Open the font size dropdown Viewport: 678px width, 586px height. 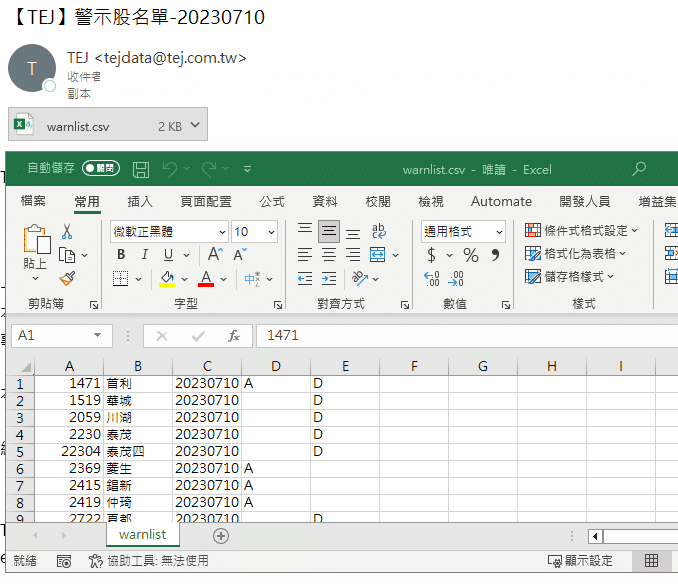(271, 232)
